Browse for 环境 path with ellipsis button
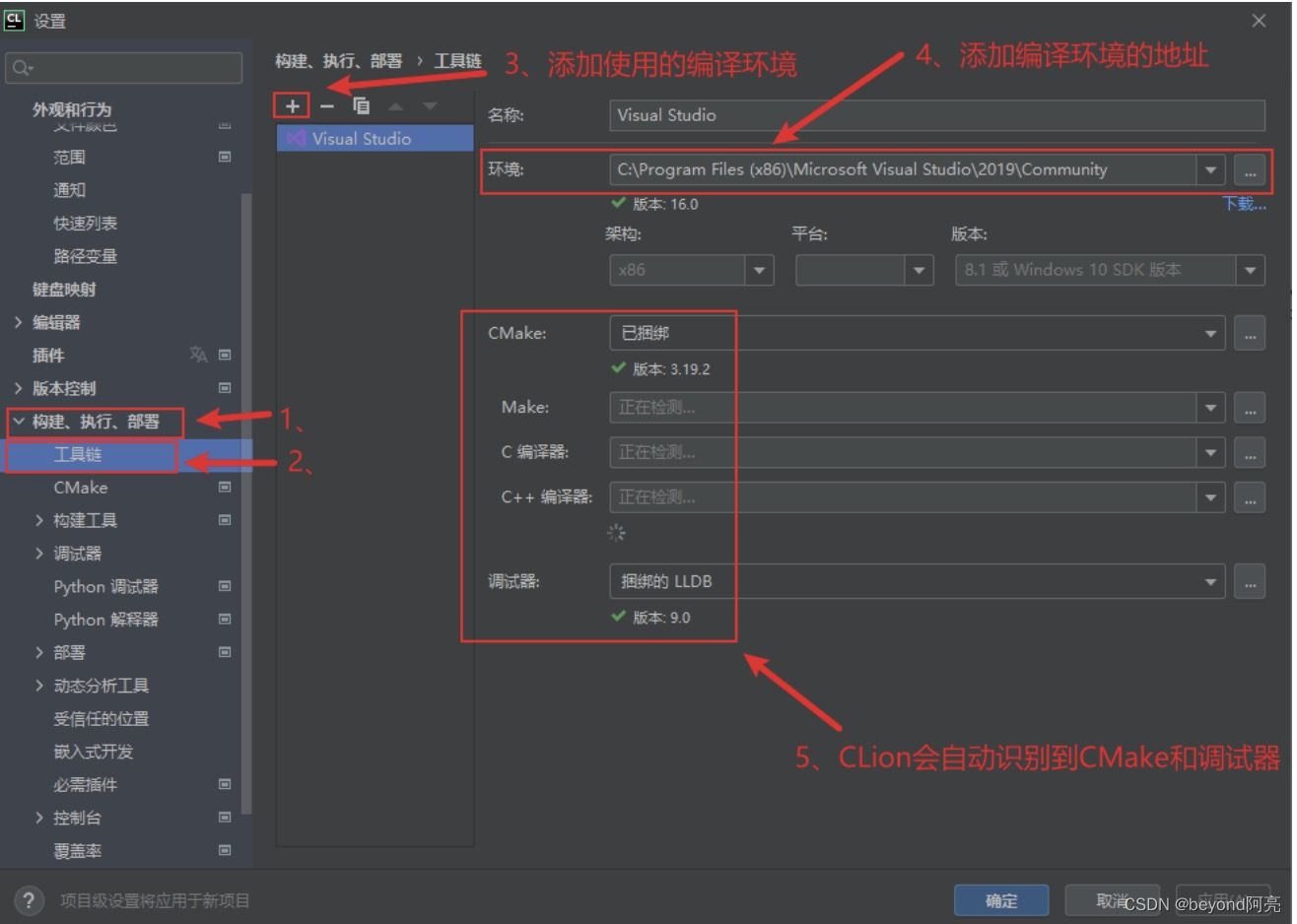This screenshot has height=924, width=1297. click(1250, 169)
